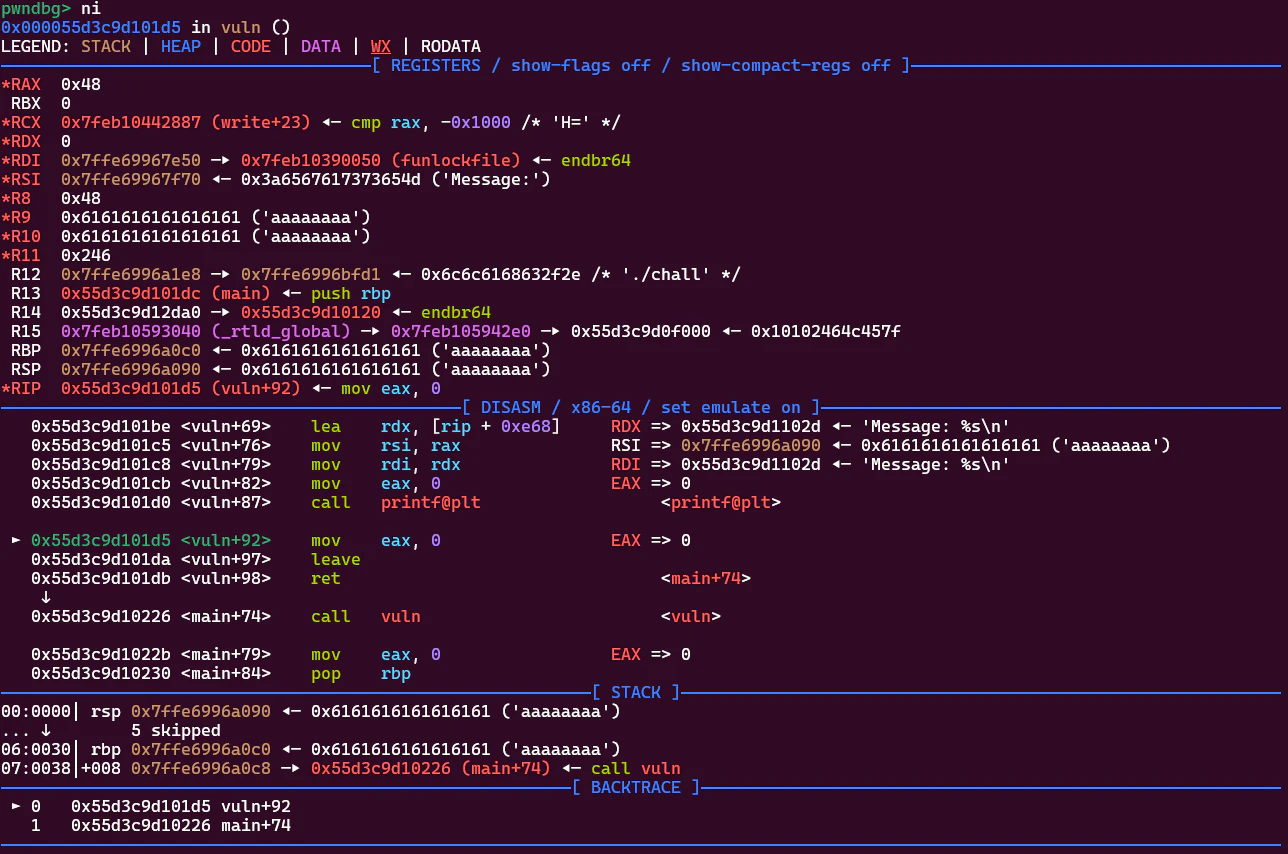Select the highlighted address 0x55d3c9d101d5 in disassembly

tap(100, 540)
